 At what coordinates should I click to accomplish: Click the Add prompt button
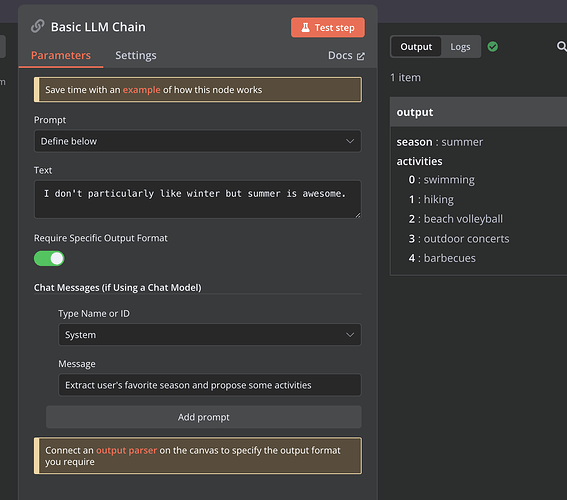tap(204, 417)
